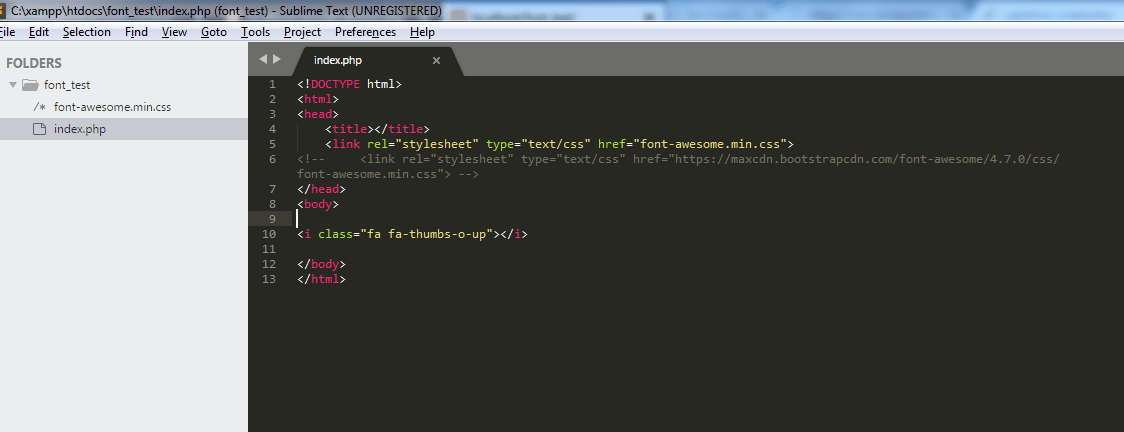This screenshot has height=432, width=1124.
Task: Open the Goto menu
Action: 214,32
